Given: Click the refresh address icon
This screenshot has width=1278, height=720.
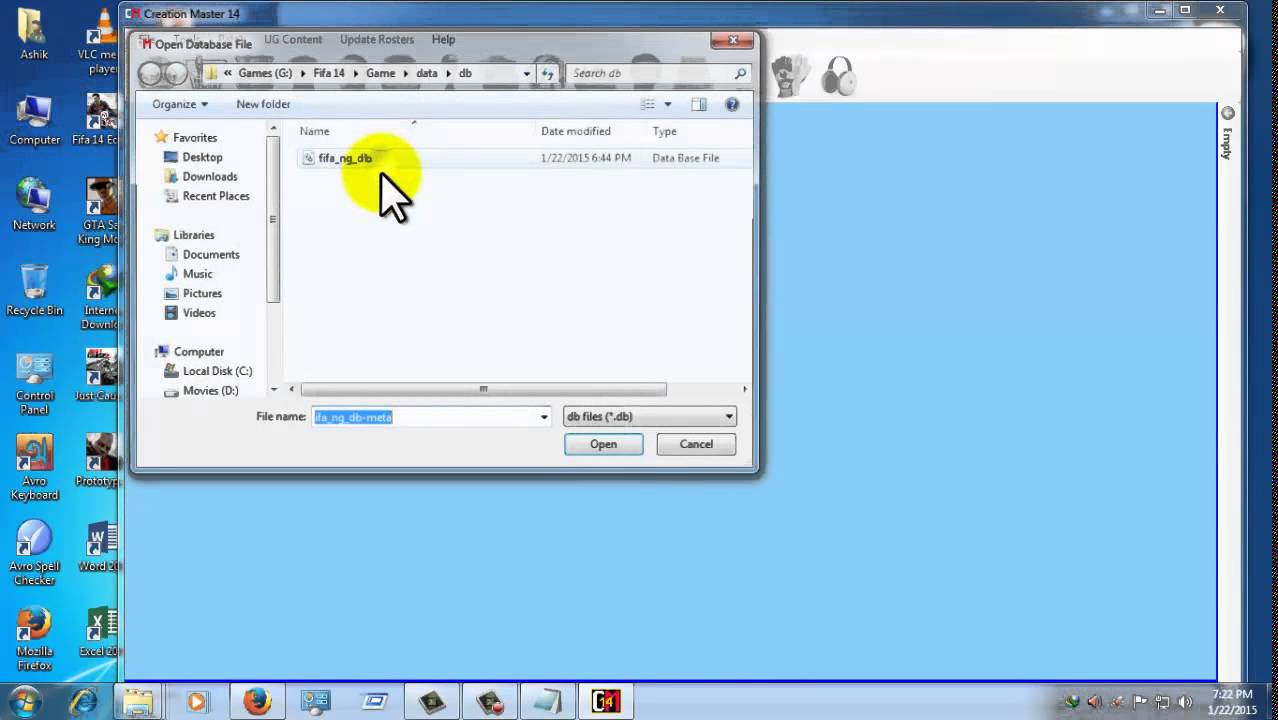Looking at the screenshot, I should pos(548,73).
